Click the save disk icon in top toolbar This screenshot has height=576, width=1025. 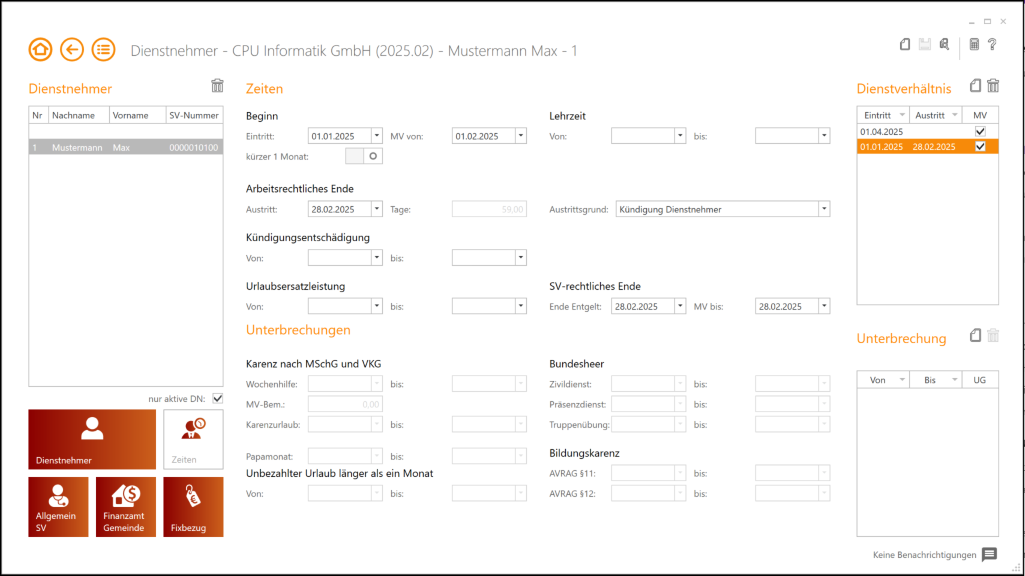[924, 44]
